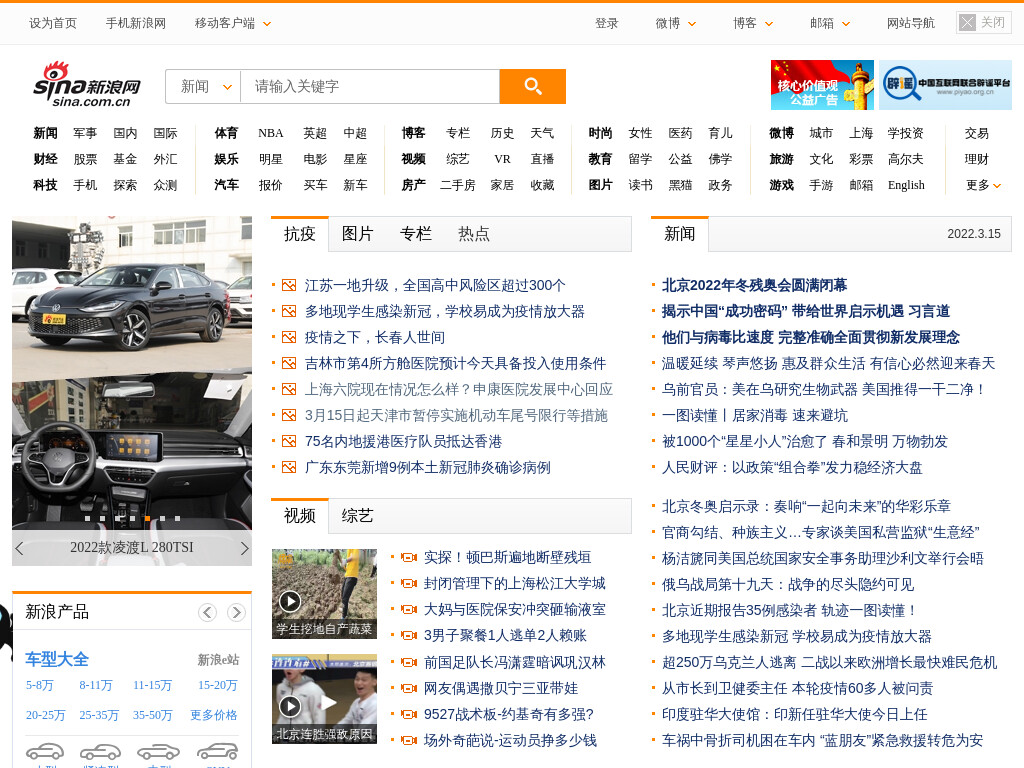Open image icon beside 广东东莞新增9例 headline
The height and width of the screenshot is (768, 1024).
pos(289,468)
